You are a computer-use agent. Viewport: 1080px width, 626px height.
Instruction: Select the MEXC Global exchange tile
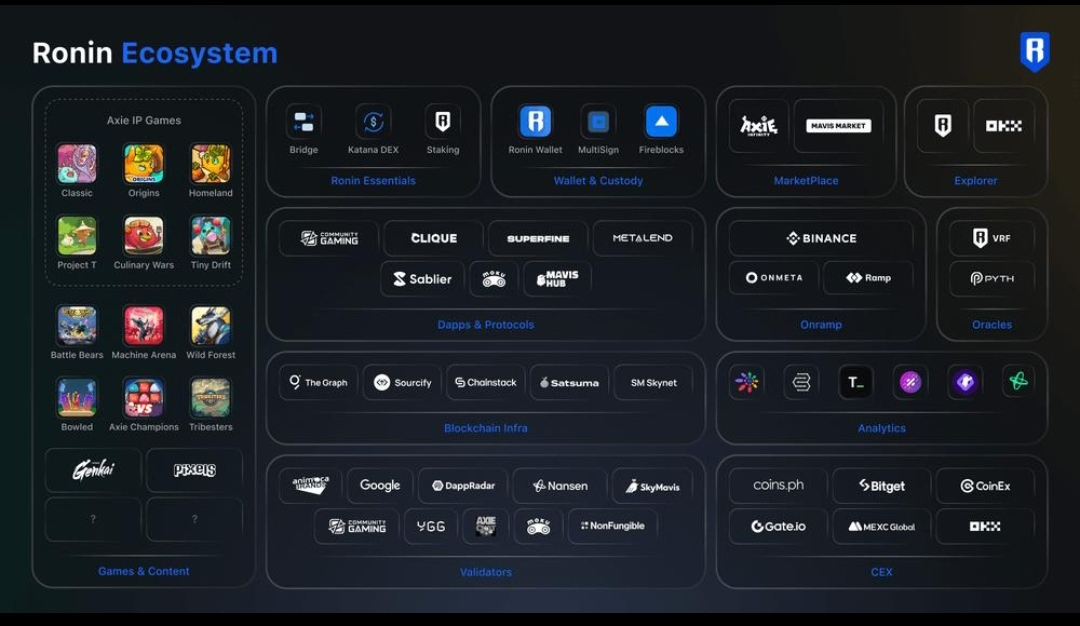pyautogui.click(x=882, y=526)
